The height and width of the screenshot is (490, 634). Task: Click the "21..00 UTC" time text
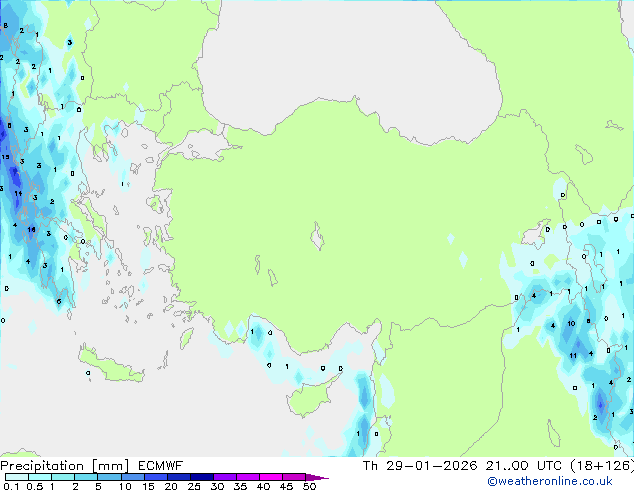[x=524, y=466]
